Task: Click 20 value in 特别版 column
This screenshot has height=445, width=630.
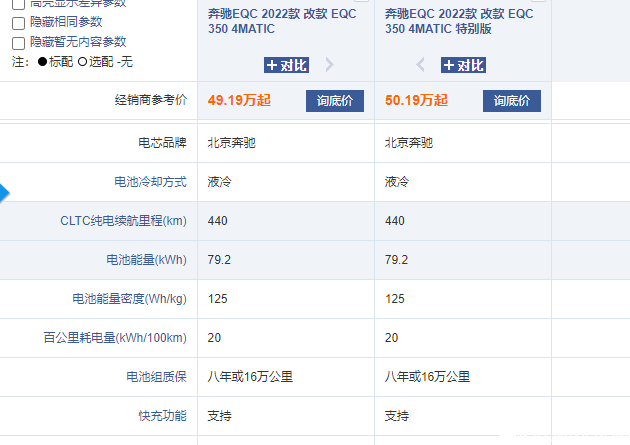Action: click(x=391, y=338)
